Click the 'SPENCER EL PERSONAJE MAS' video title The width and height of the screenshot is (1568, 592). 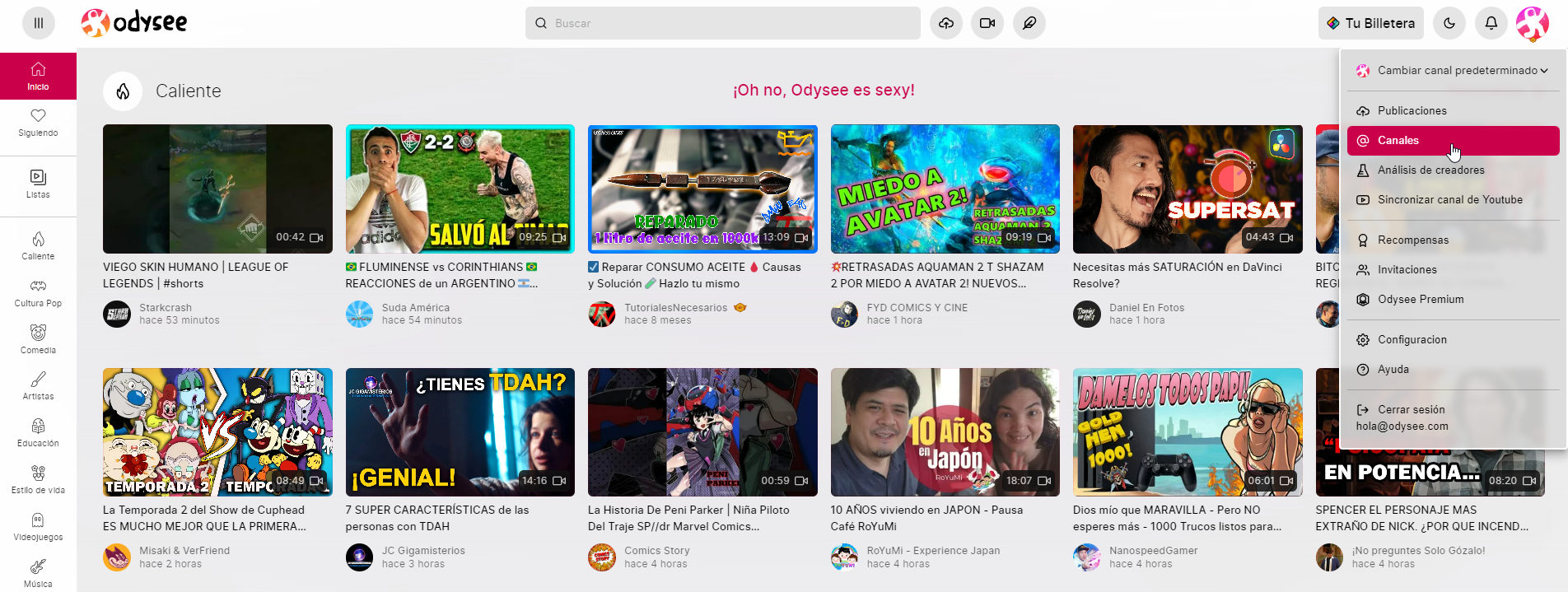point(1422,518)
